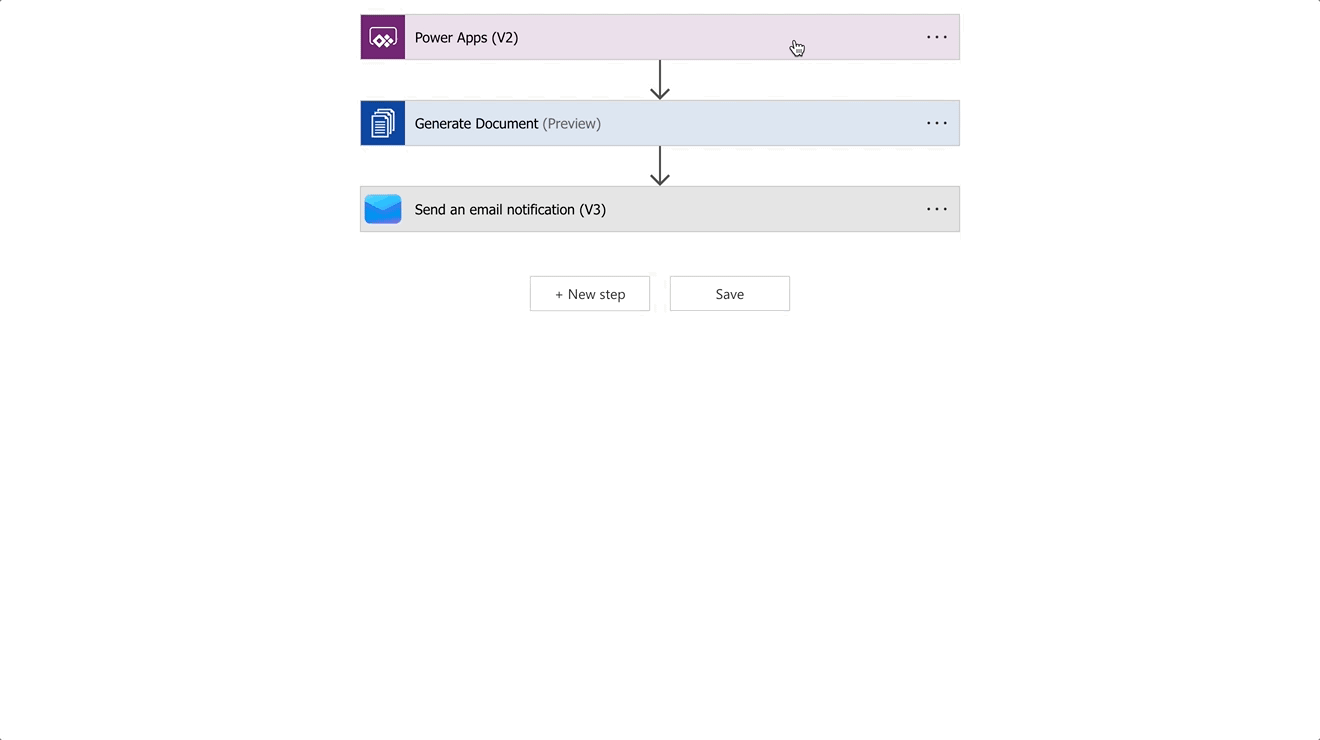Click the Power Apps (V2) connector icon
1320x740 pixels.
click(382, 37)
